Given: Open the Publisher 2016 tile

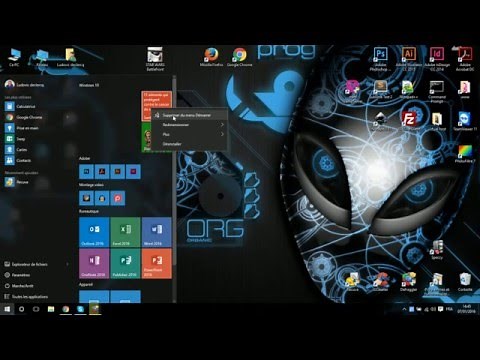Looking at the screenshot, I should tap(125, 263).
